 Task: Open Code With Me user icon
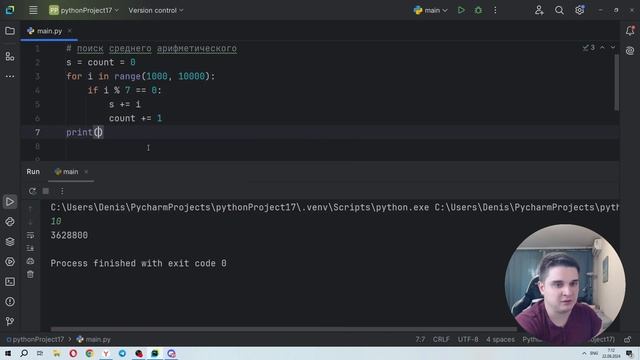(x=539, y=10)
